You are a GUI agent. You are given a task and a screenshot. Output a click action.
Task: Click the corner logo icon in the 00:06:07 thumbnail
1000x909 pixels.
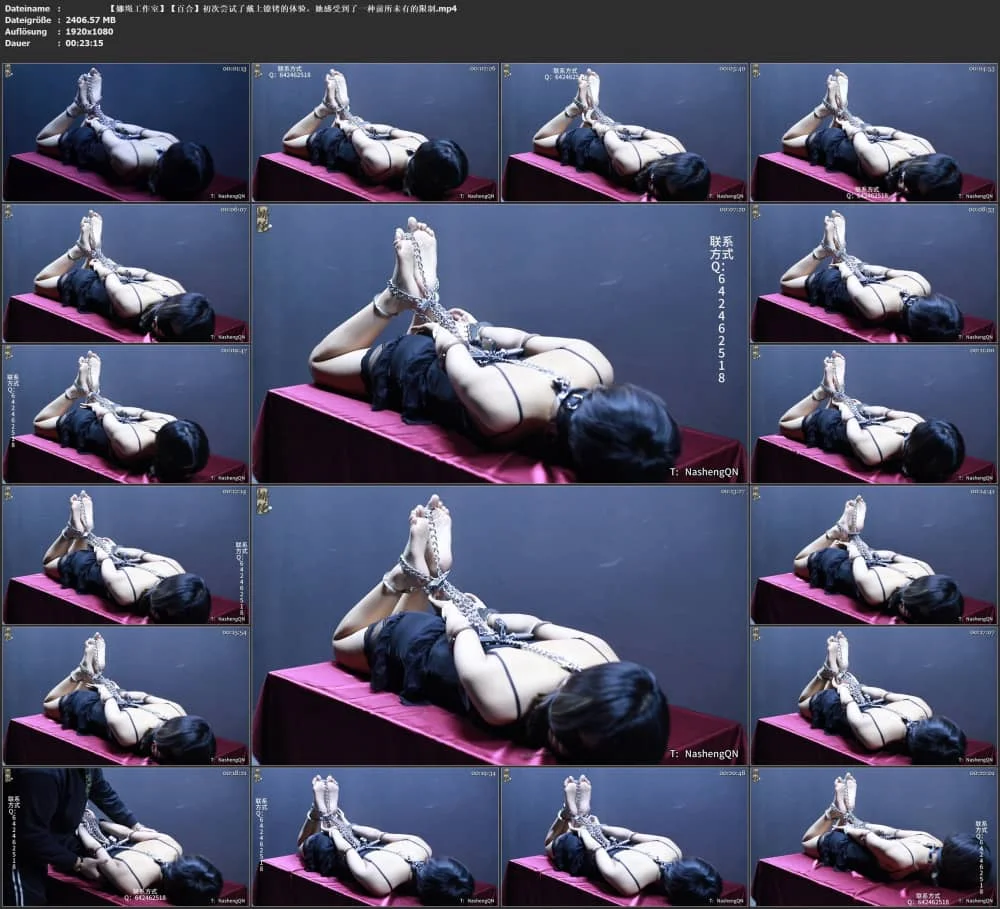(8, 212)
